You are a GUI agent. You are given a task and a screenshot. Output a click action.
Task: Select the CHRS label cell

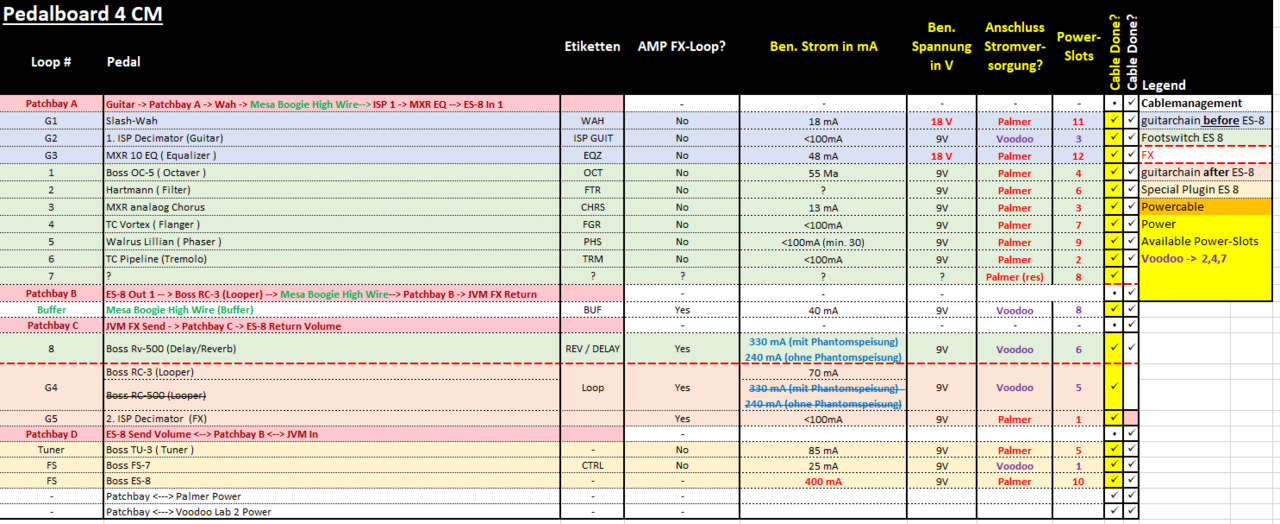593,207
